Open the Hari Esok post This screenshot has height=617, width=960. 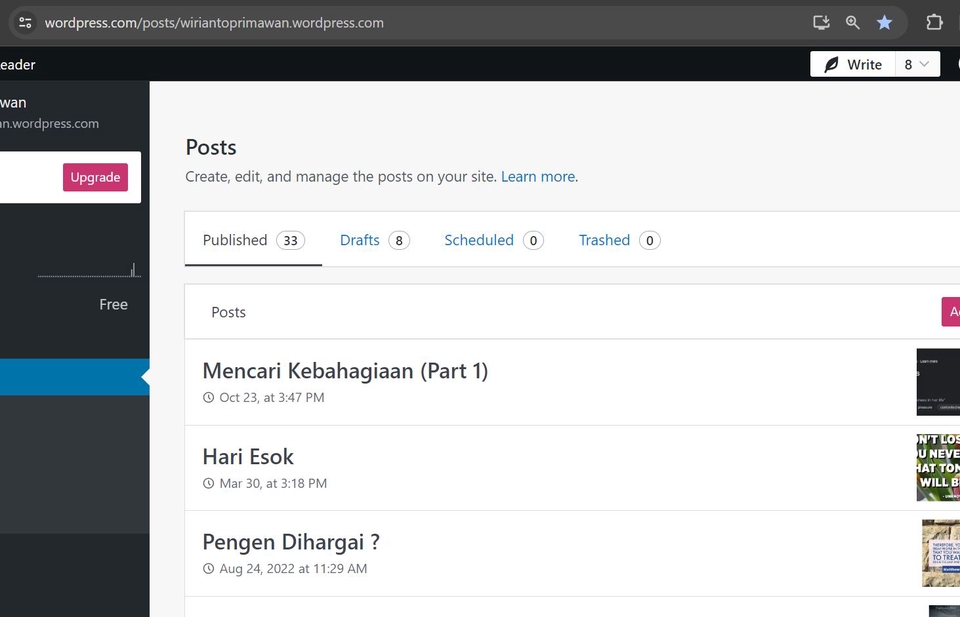point(248,457)
